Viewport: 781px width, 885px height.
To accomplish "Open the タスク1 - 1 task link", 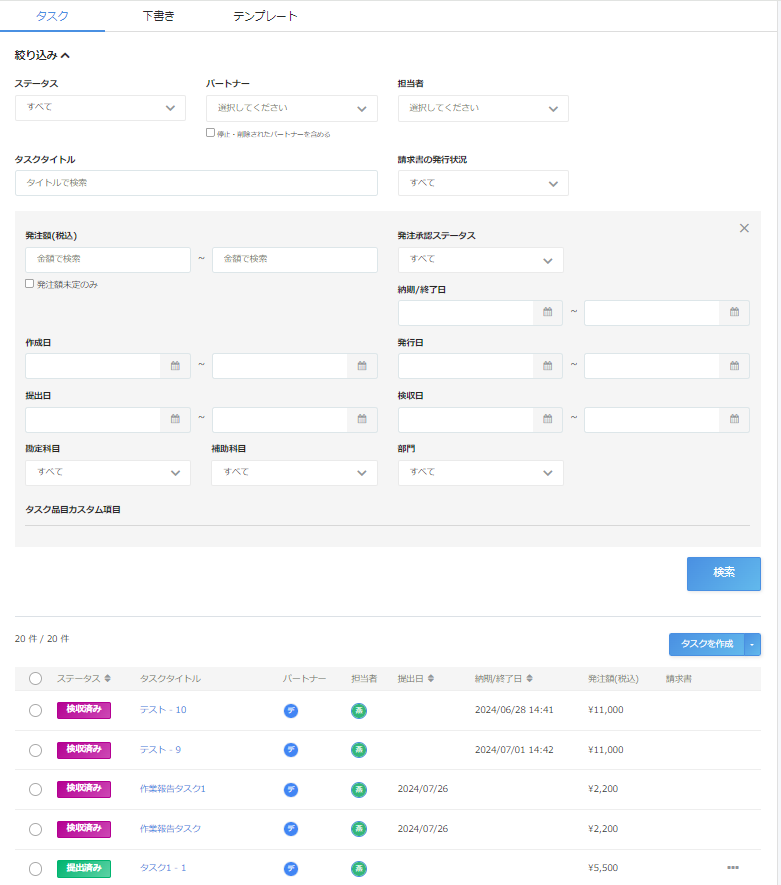I will [163, 868].
